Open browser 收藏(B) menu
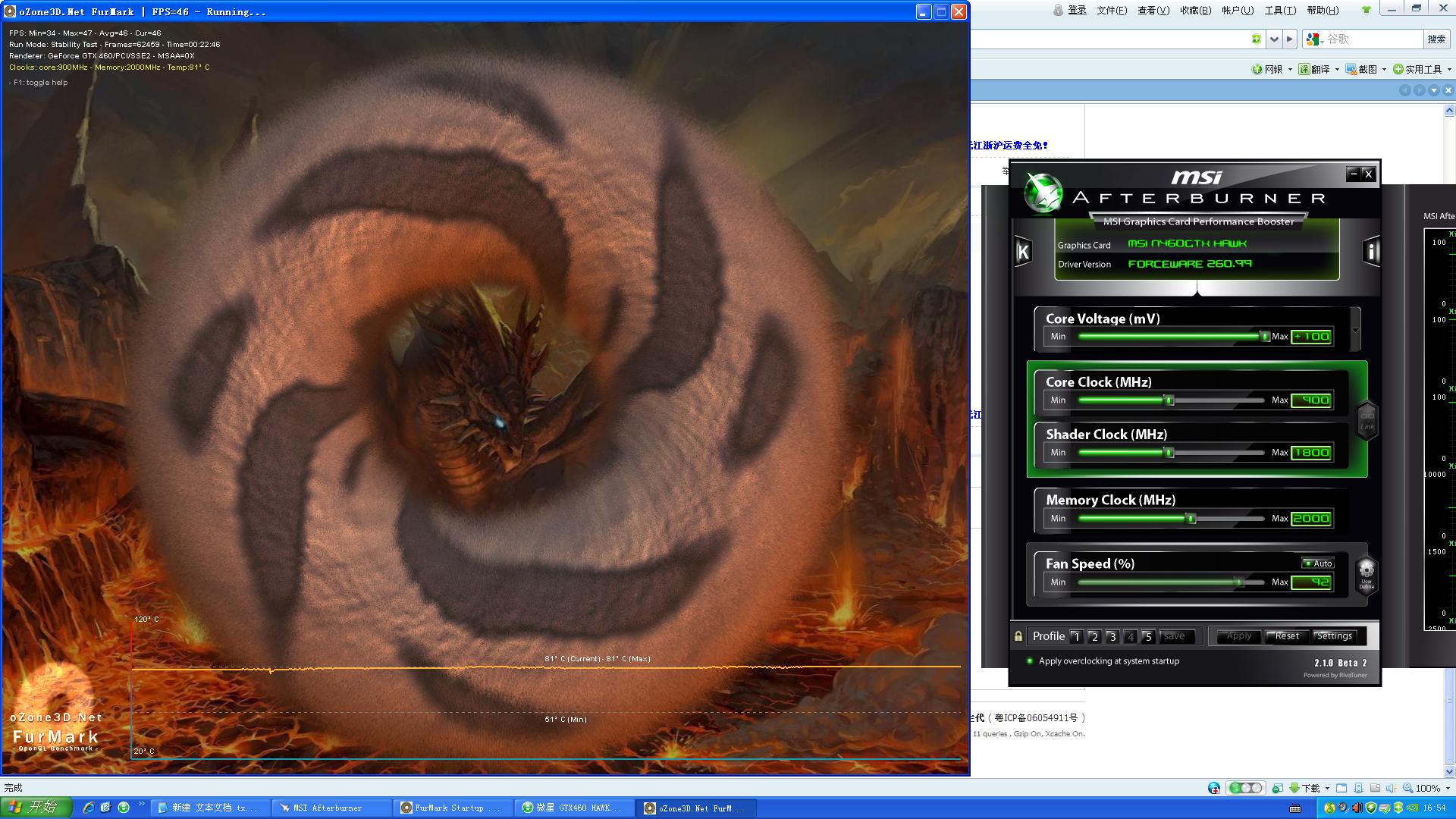The height and width of the screenshot is (819, 1456). pyautogui.click(x=1195, y=11)
